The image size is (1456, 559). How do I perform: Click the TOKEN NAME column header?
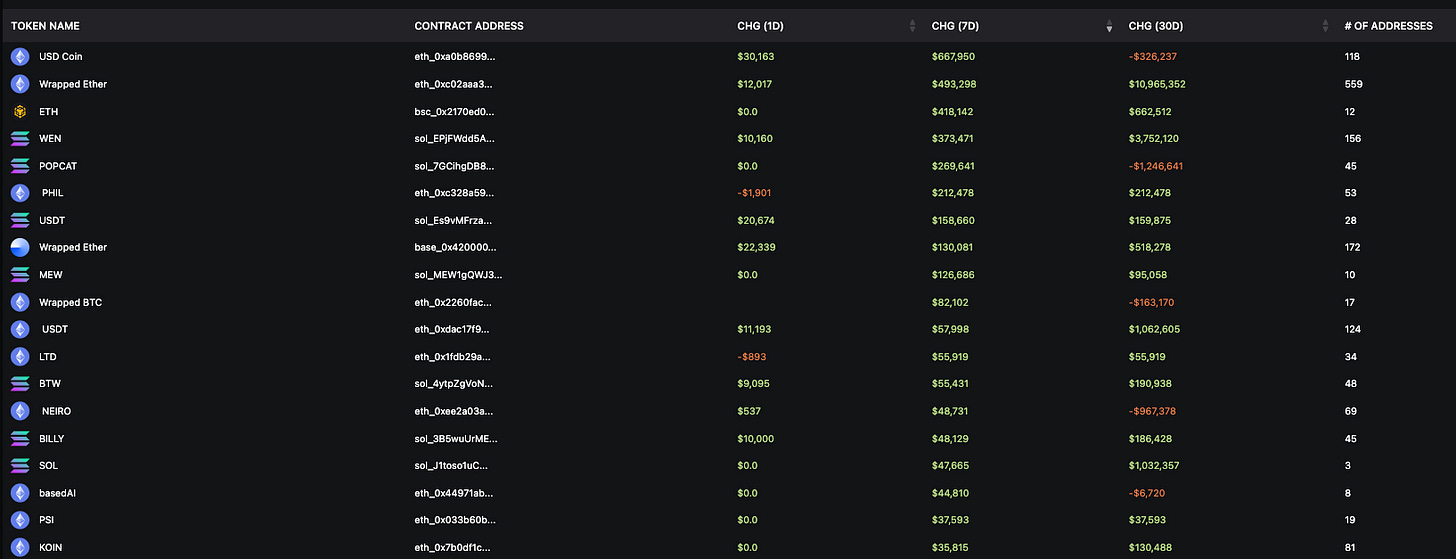point(45,26)
